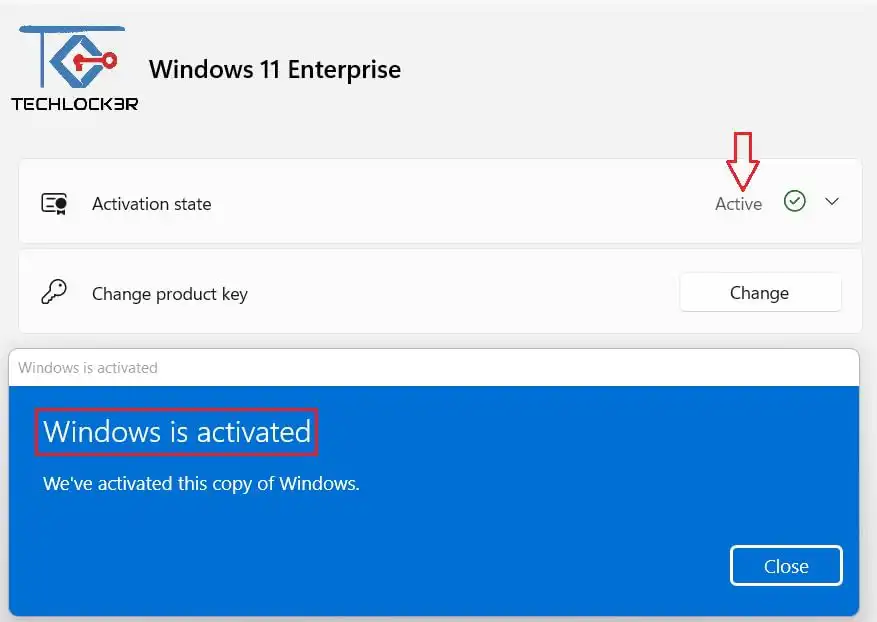Click the red downward arrow annotation

[x=743, y=160]
